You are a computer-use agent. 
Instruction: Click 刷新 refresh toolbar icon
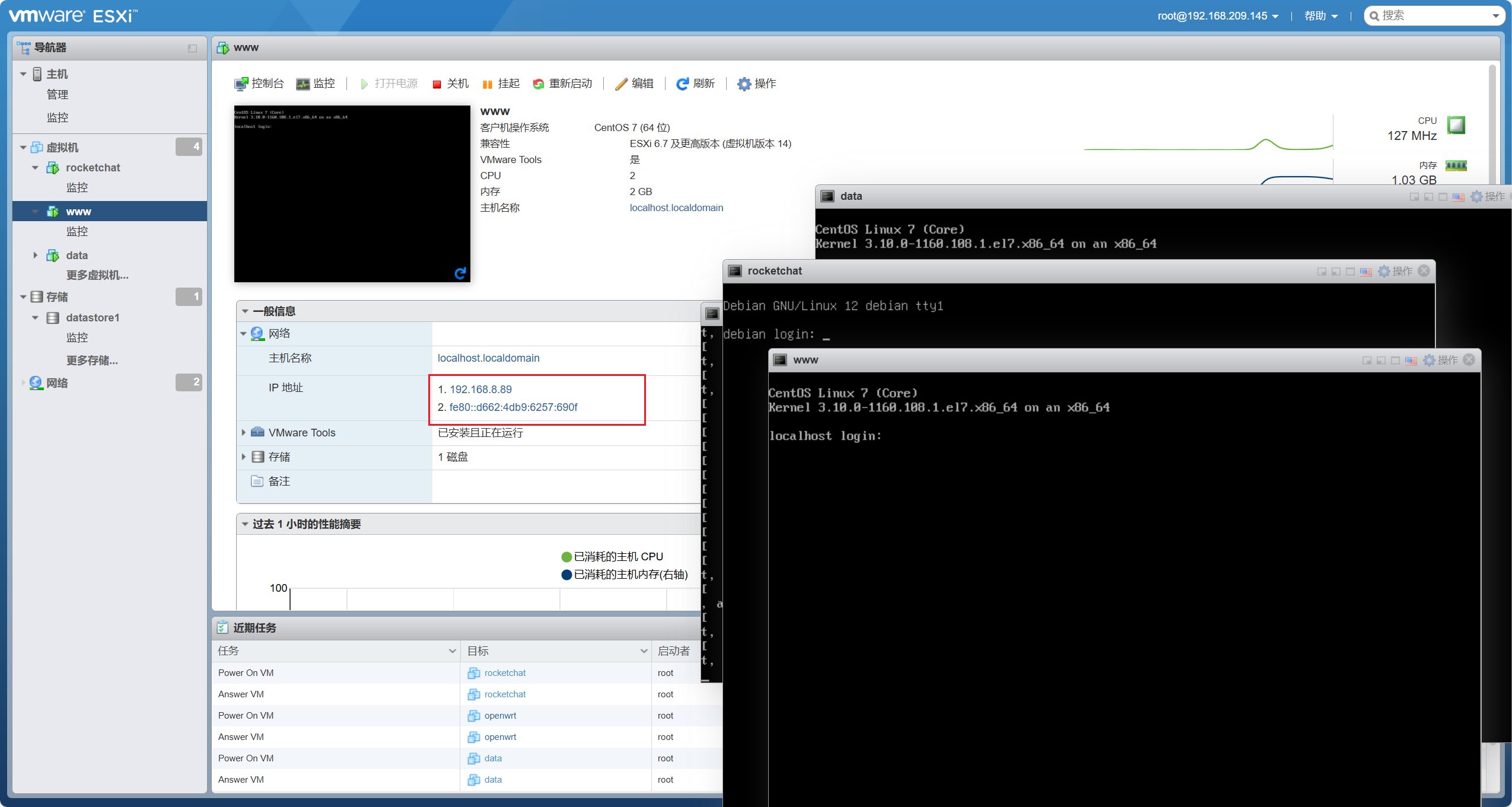click(x=683, y=84)
